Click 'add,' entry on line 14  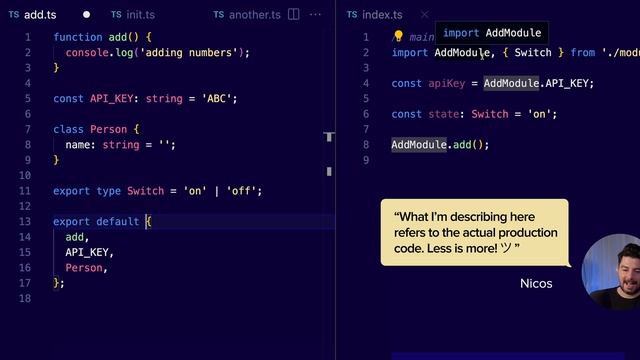point(77,237)
